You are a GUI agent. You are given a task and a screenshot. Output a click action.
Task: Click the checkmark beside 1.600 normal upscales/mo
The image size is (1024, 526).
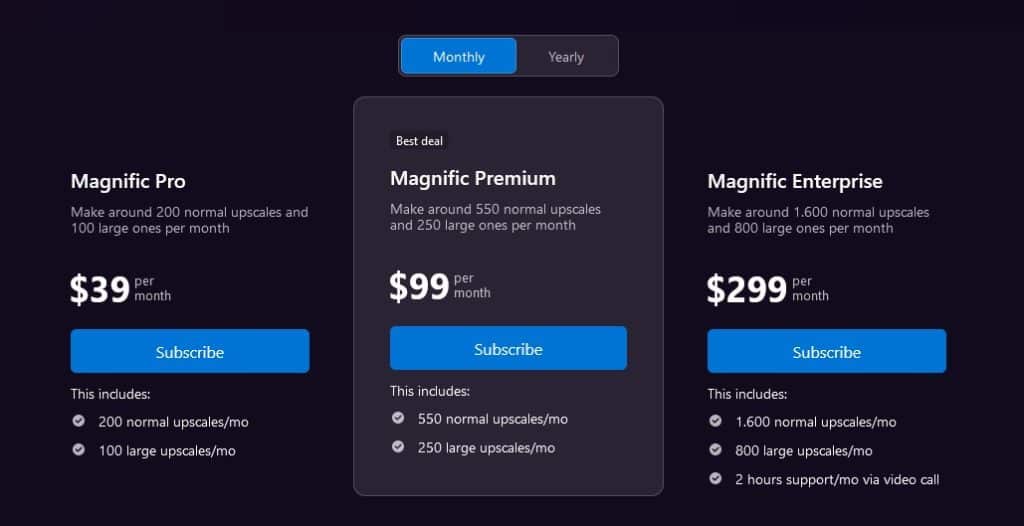point(715,421)
